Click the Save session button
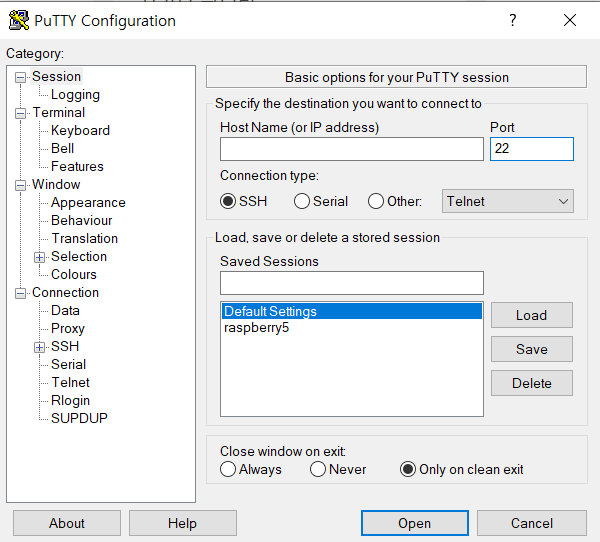Image resolution: width=600 pixels, height=542 pixels. [532, 349]
